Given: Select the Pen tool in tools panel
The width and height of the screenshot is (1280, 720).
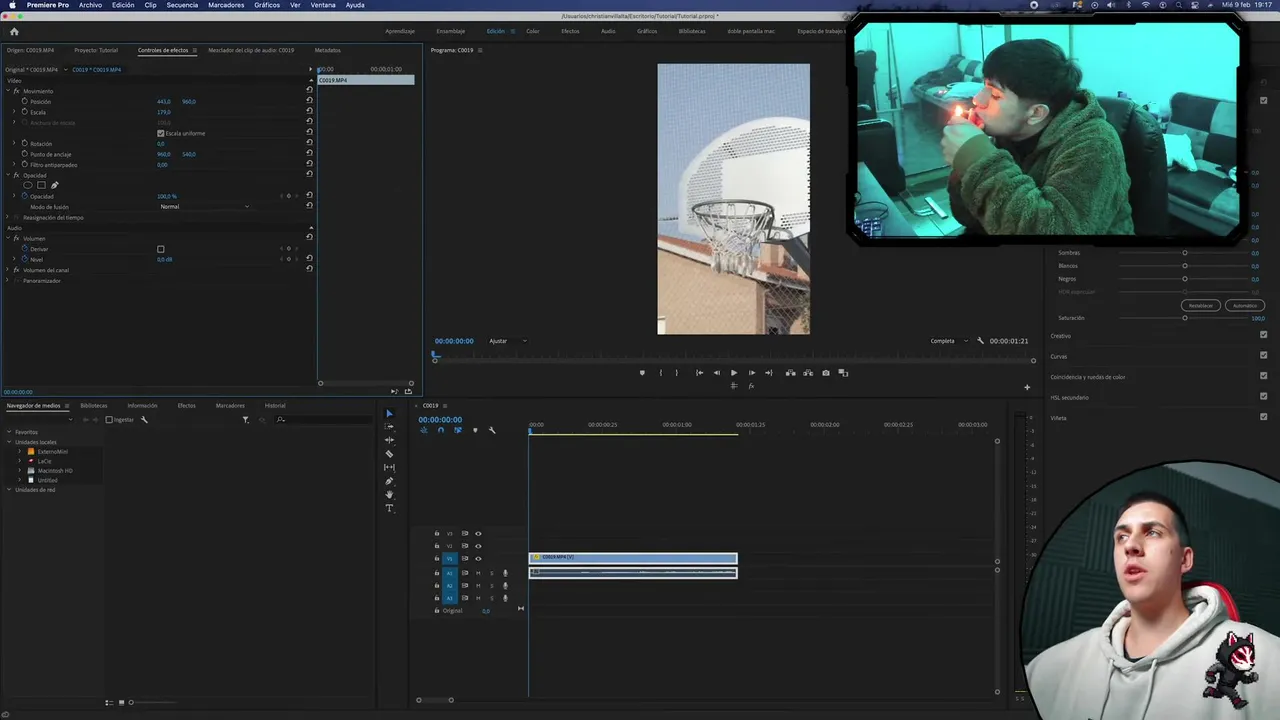Looking at the screenshot, I should 390,481.
